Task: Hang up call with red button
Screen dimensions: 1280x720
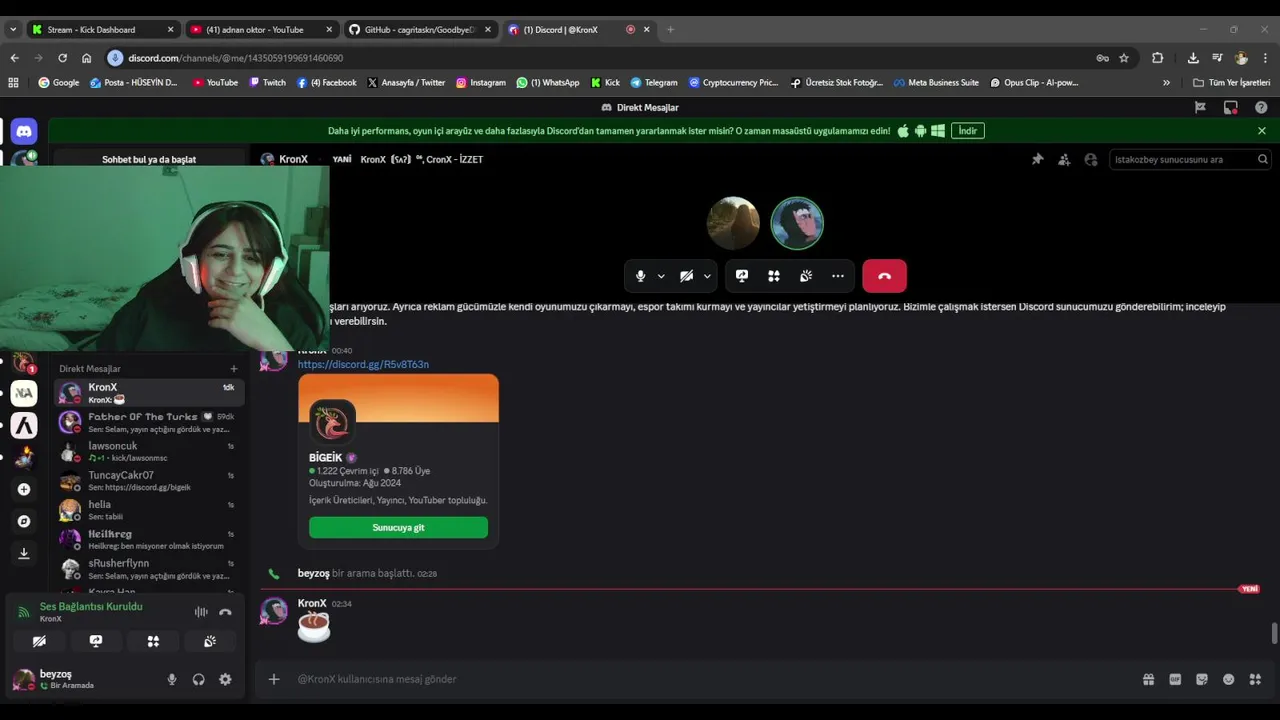Action: (x=884, y=276)
